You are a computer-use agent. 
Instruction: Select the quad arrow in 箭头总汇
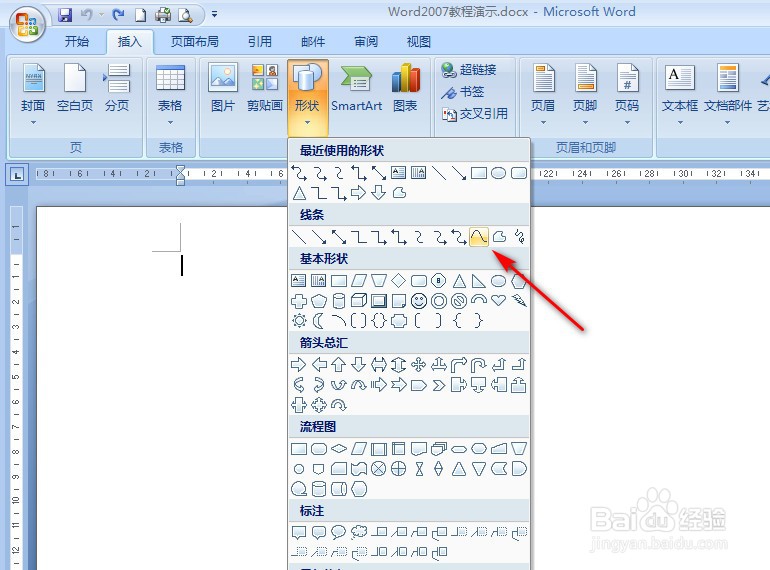pos(418,365)
